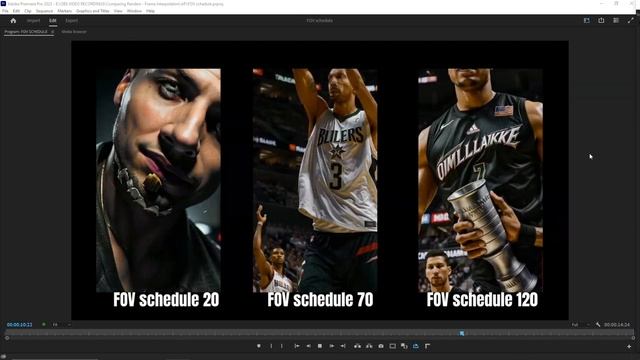
Task: Click the green indicator beside the timecode
Action: [x=44, y=324]
